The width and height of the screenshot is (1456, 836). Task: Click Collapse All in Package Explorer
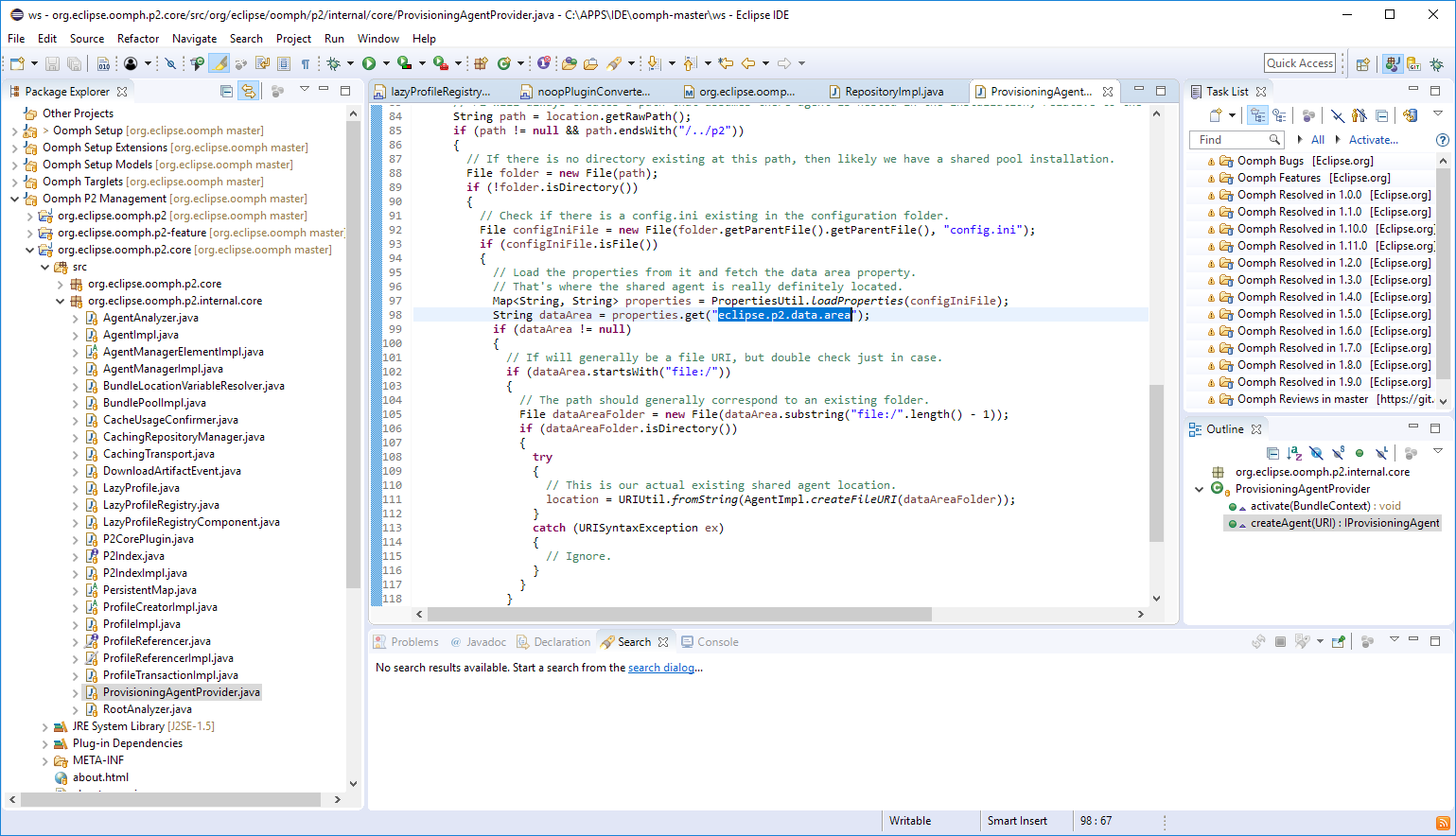pyautogui.click(x=226, y=91)
